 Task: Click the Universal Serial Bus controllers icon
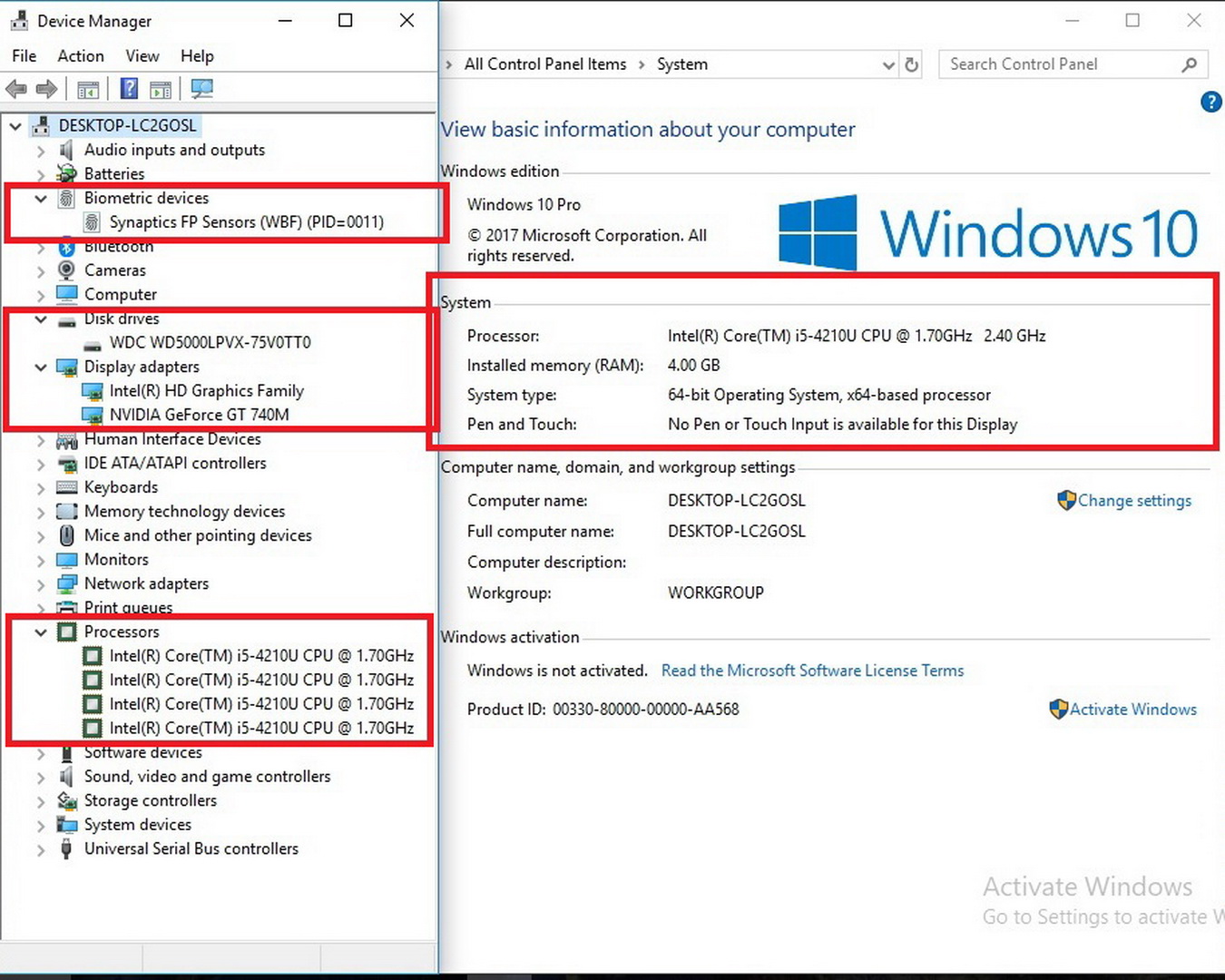point(66,848)
